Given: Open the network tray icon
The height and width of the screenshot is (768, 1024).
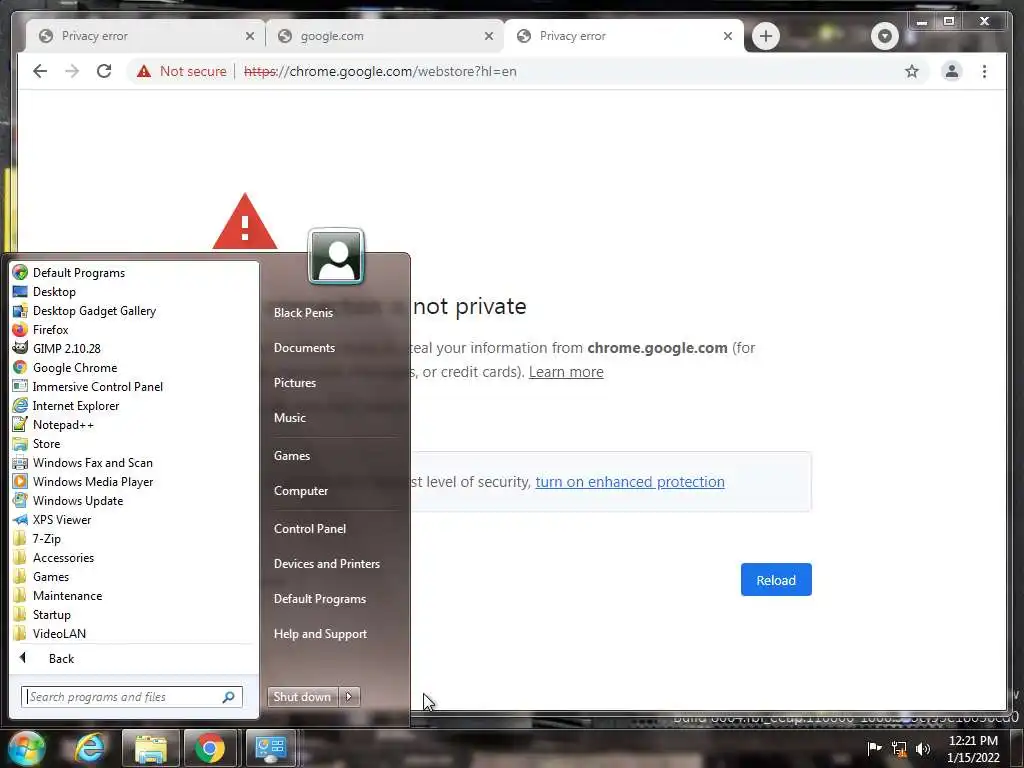Looking at the screenshot, I should 899,748.
